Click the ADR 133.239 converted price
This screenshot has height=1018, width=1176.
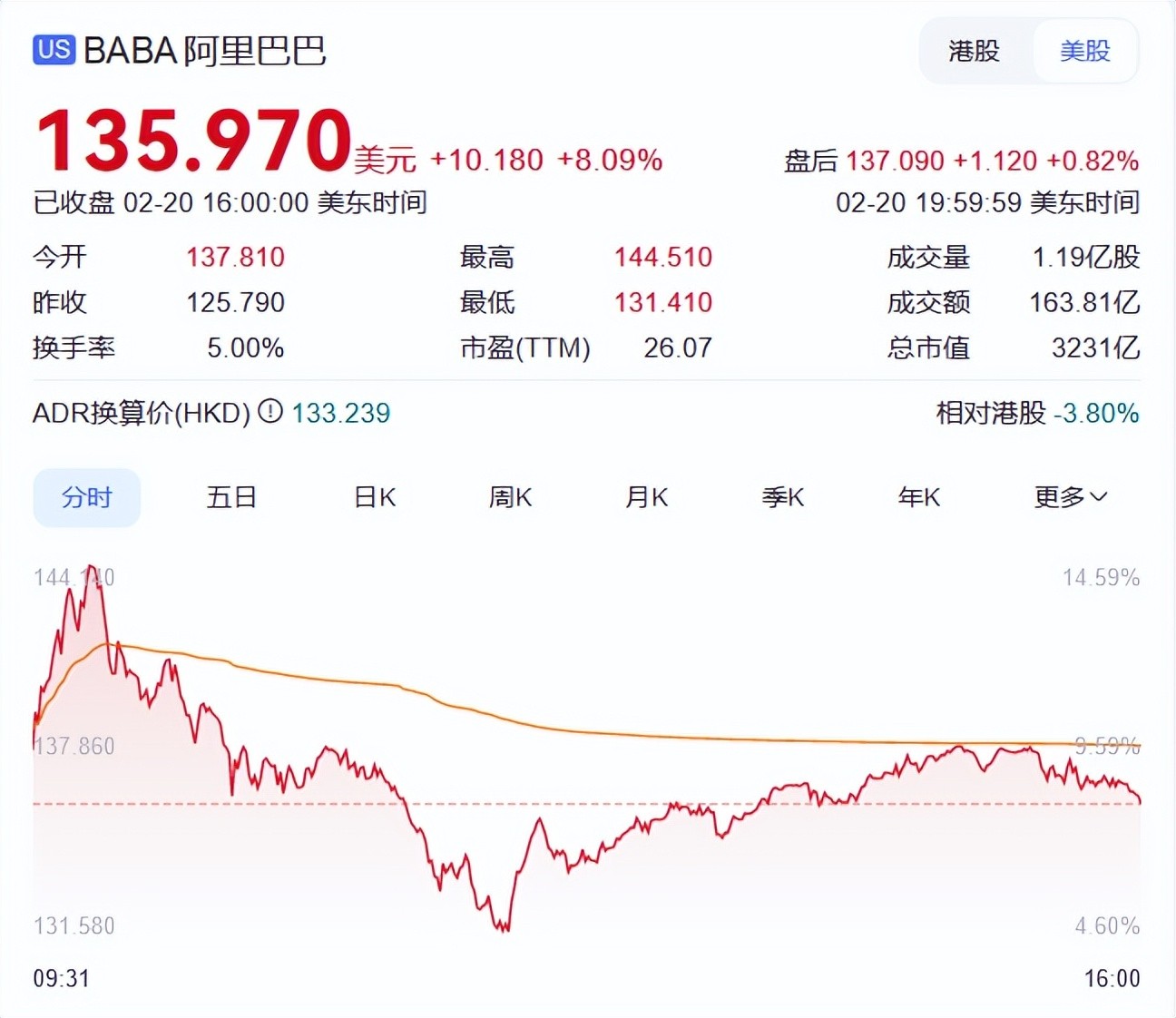pos(340,414)
